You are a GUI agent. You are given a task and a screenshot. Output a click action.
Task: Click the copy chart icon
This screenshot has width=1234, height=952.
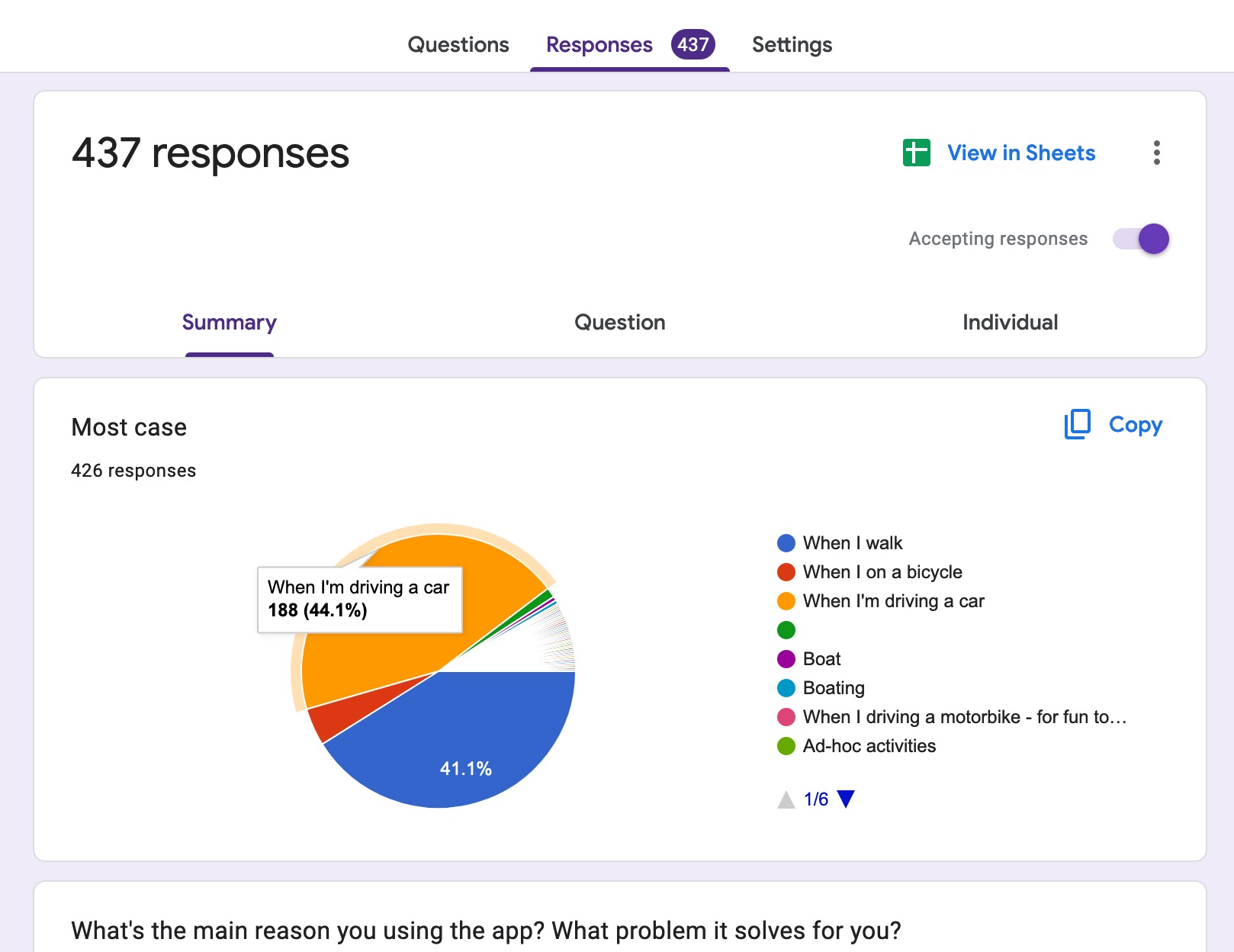[1077, 424]
